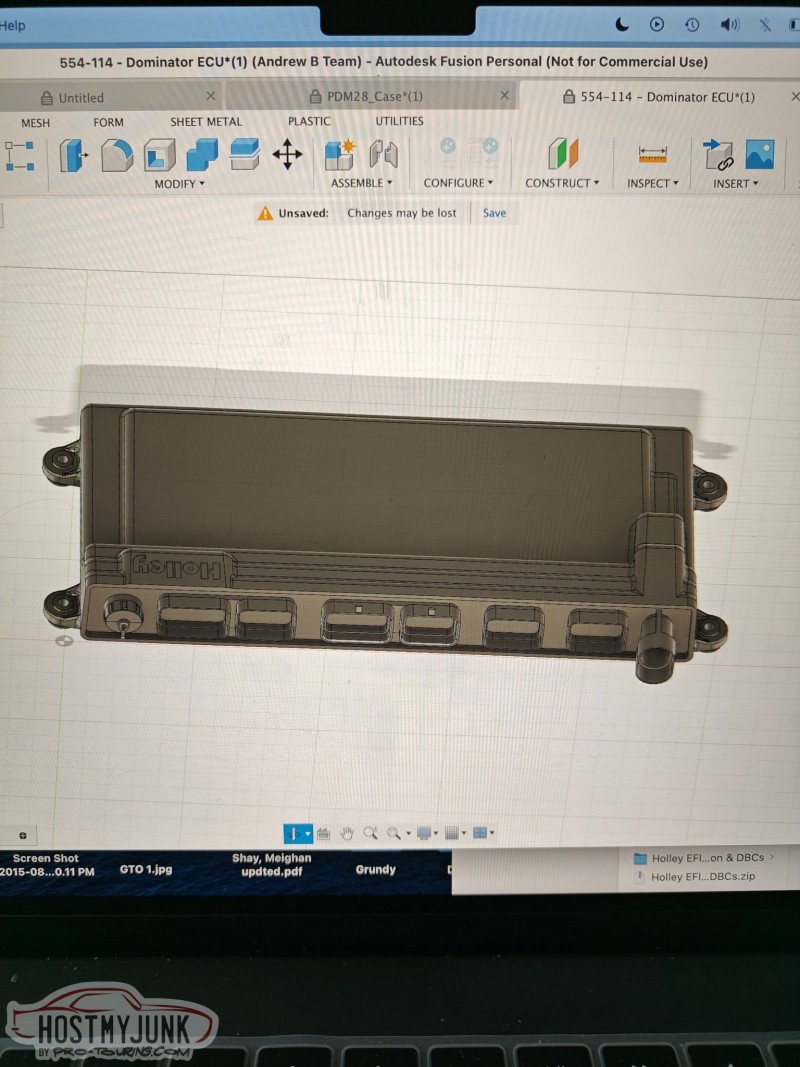
Task: Close the Untitled document tab
Action: click(210, 96)
